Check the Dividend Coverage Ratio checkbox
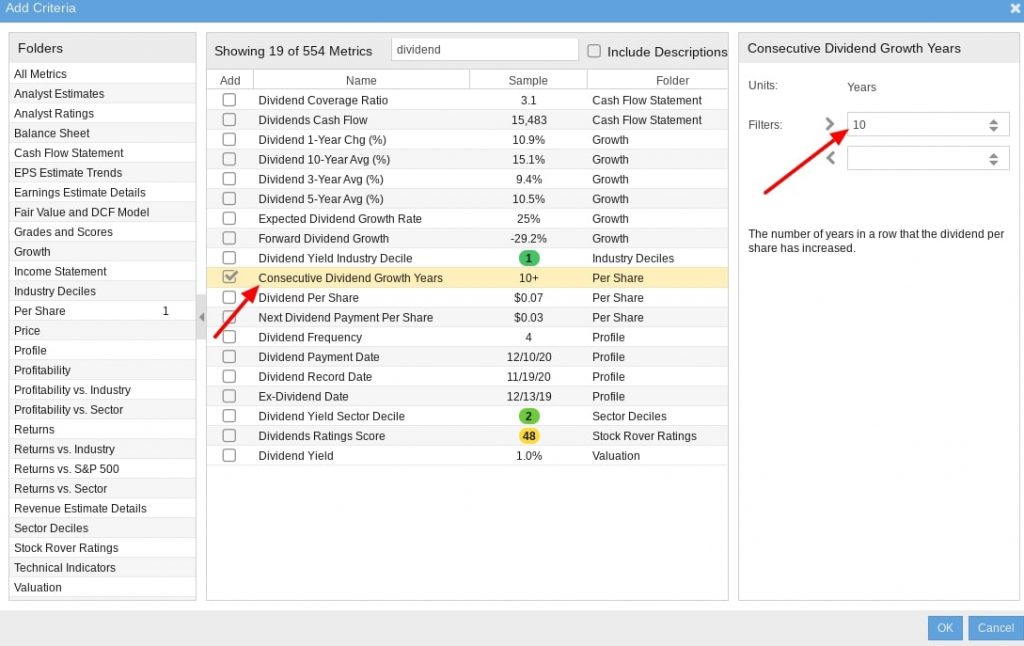This screenshot has width=1024, height=646. pos(229,100)
